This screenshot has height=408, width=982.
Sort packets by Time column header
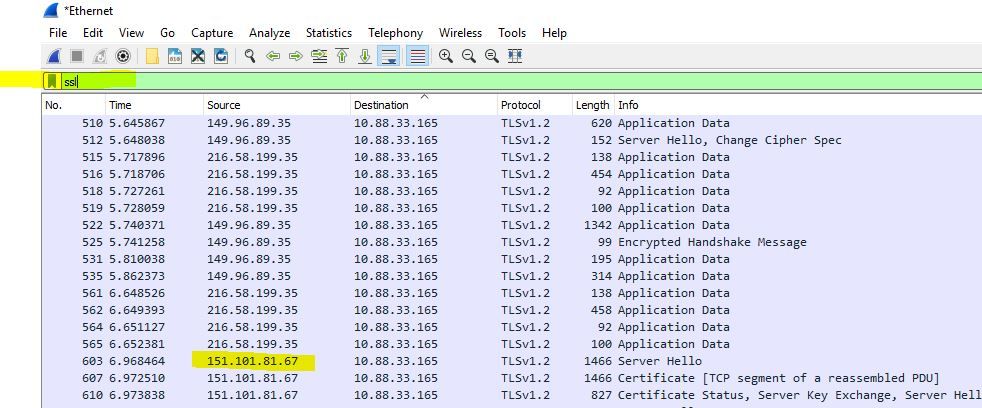[x=154, y=105]
